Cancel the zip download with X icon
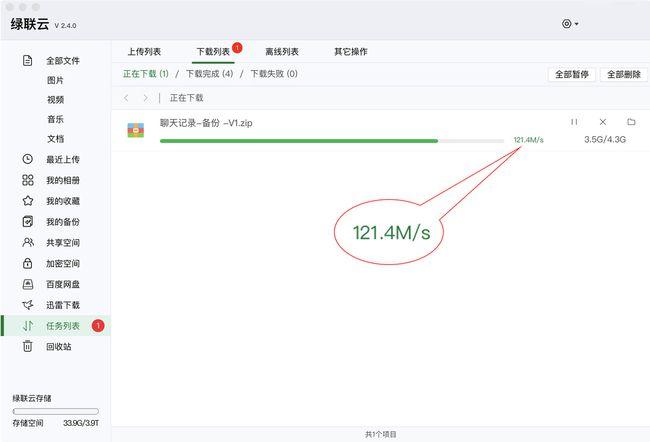 tap(603, 122)
